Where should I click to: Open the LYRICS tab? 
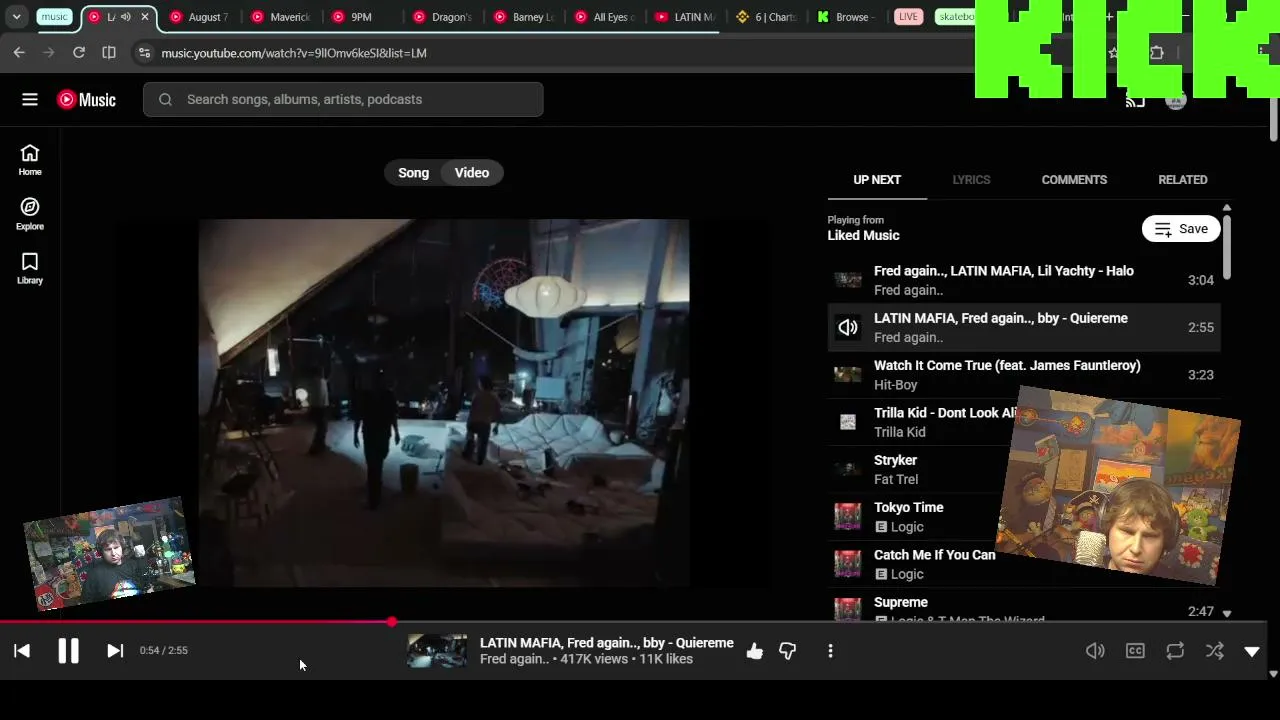pos(971,180)
